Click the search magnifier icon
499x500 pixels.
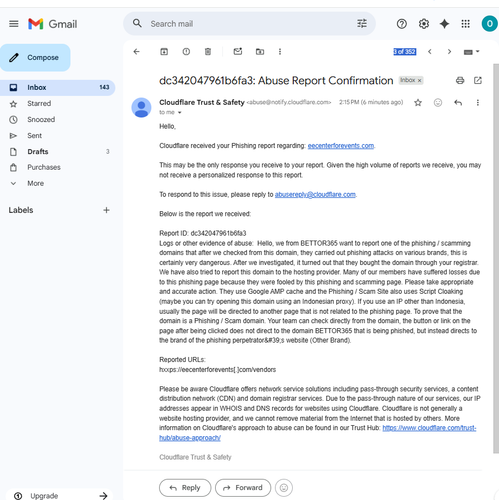click(x=137, y=23)
